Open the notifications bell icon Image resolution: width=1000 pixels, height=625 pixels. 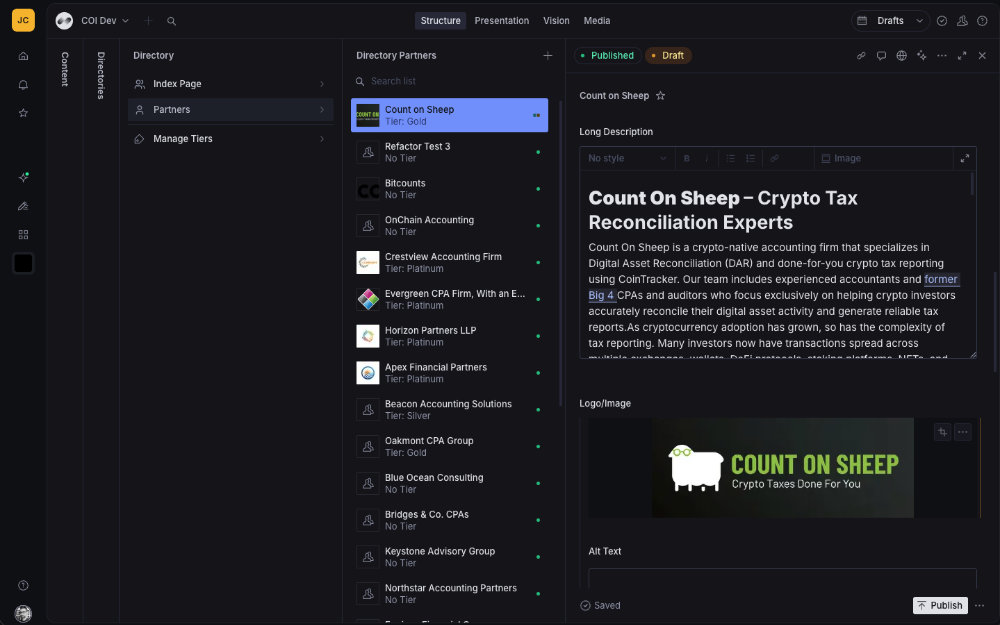point(24,85)
